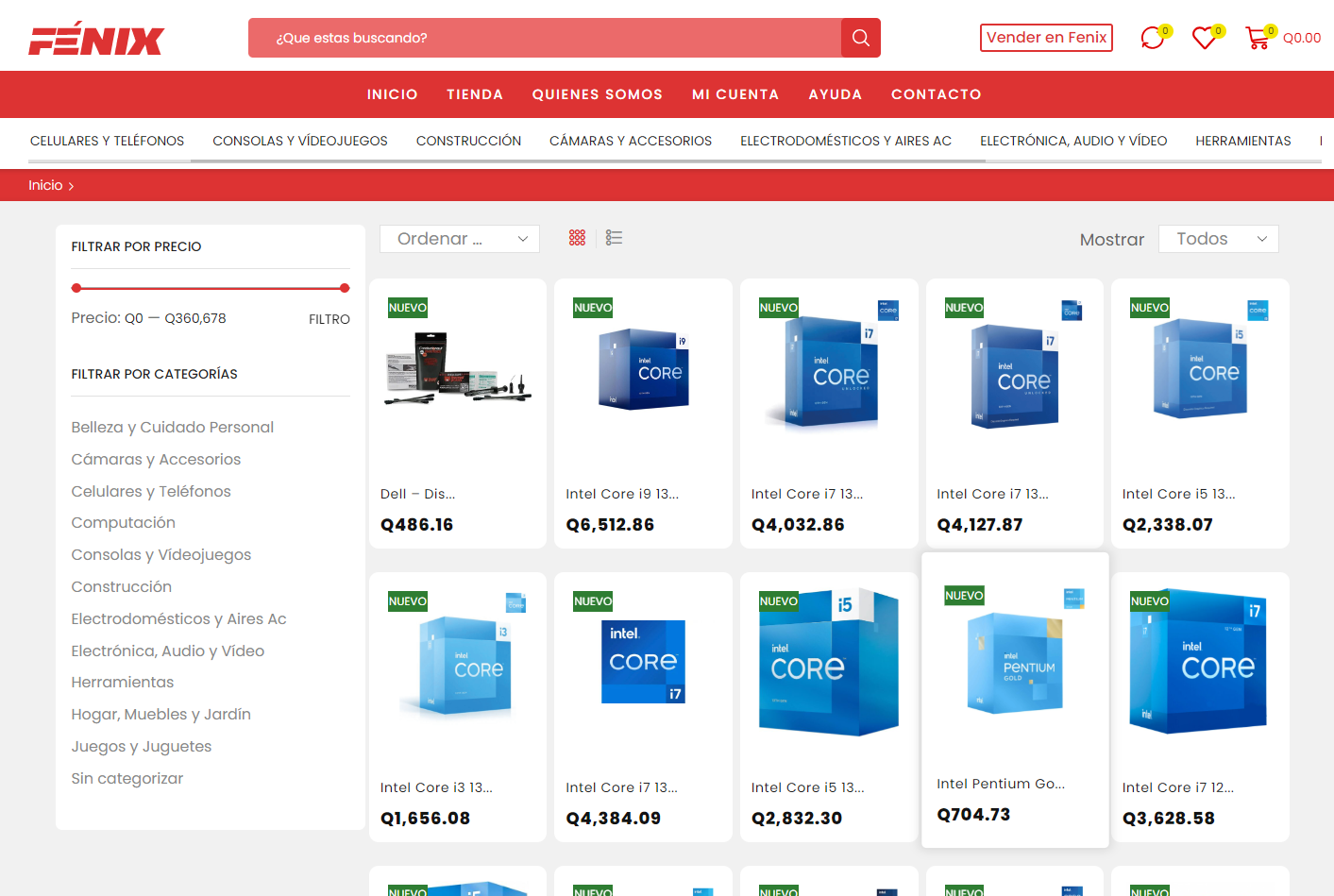The image size is (1334, 896).
Task: Apply the FILTRO price filter
Action: click(329, 319)
